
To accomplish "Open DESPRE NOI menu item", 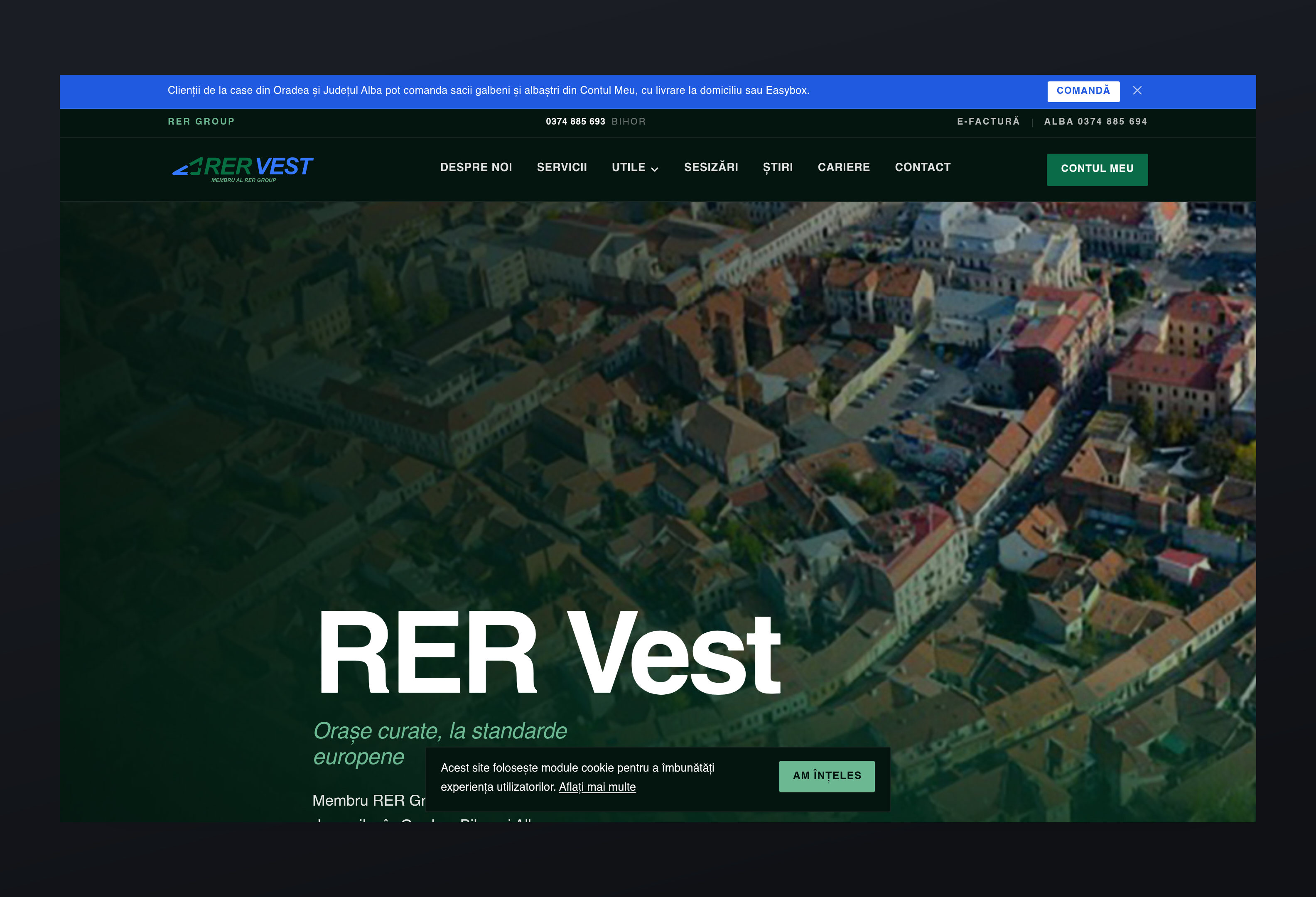I will (476, 167).
